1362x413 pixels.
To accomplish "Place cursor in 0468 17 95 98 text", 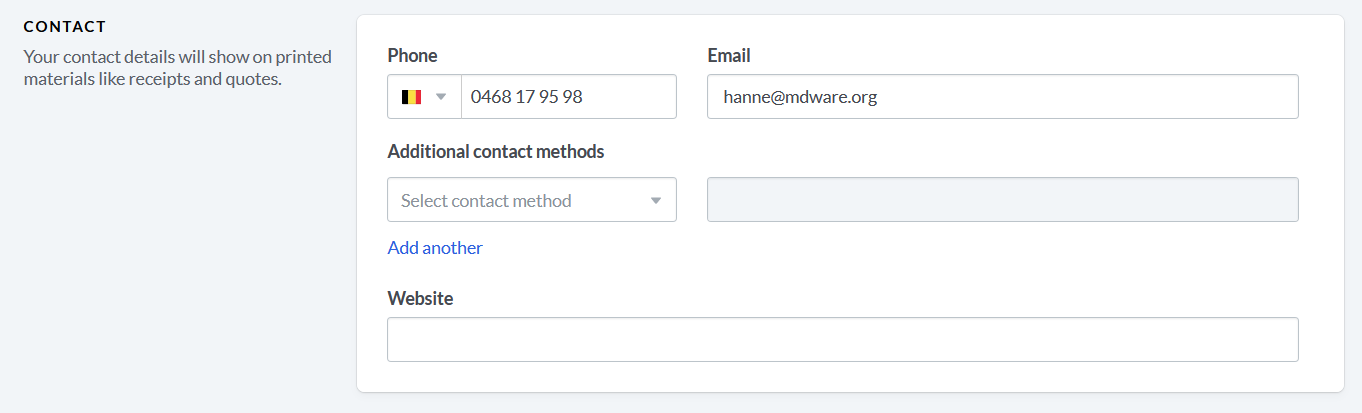I will 526,97.
